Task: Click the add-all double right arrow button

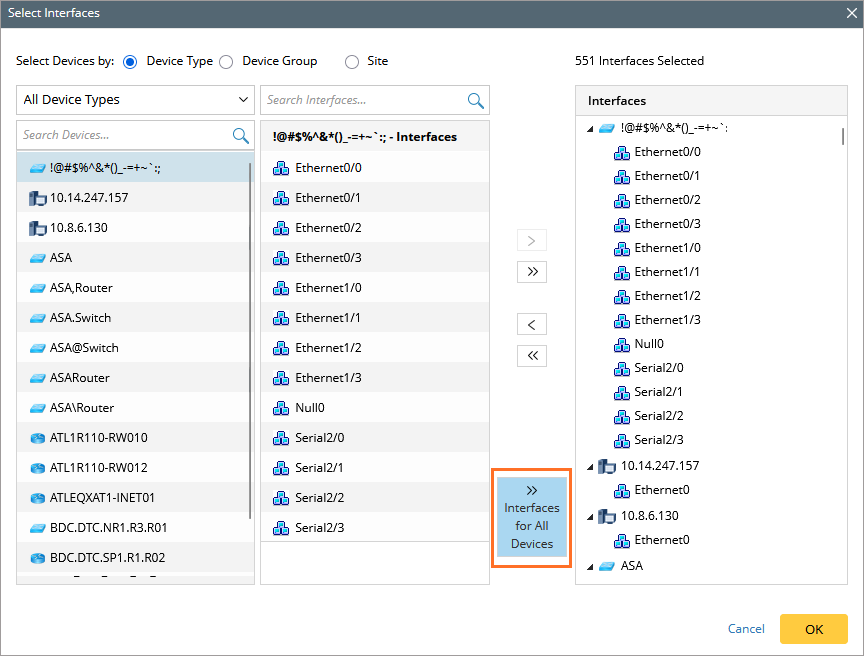Action: [x=532, y=272]
